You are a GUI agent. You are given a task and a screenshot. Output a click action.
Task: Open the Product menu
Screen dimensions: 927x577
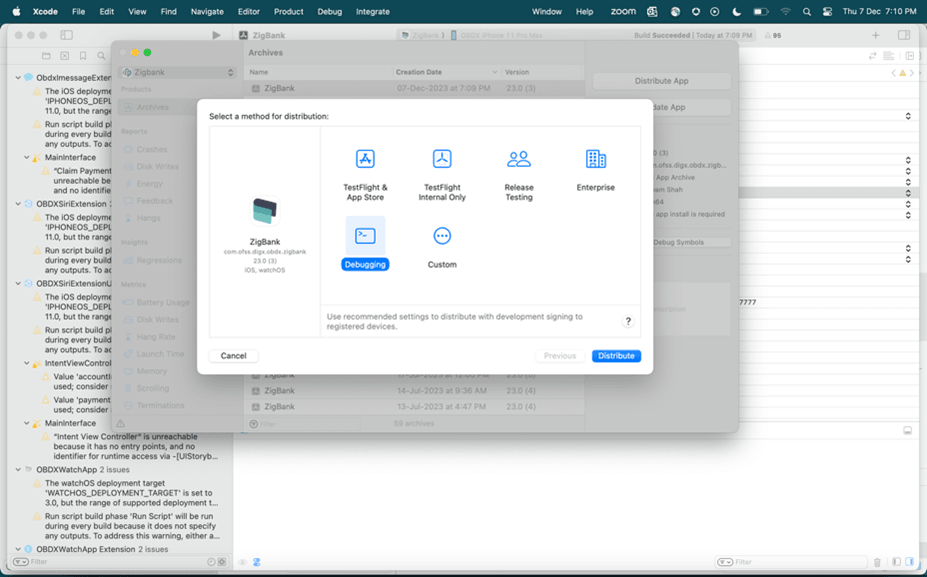(289, 11)
